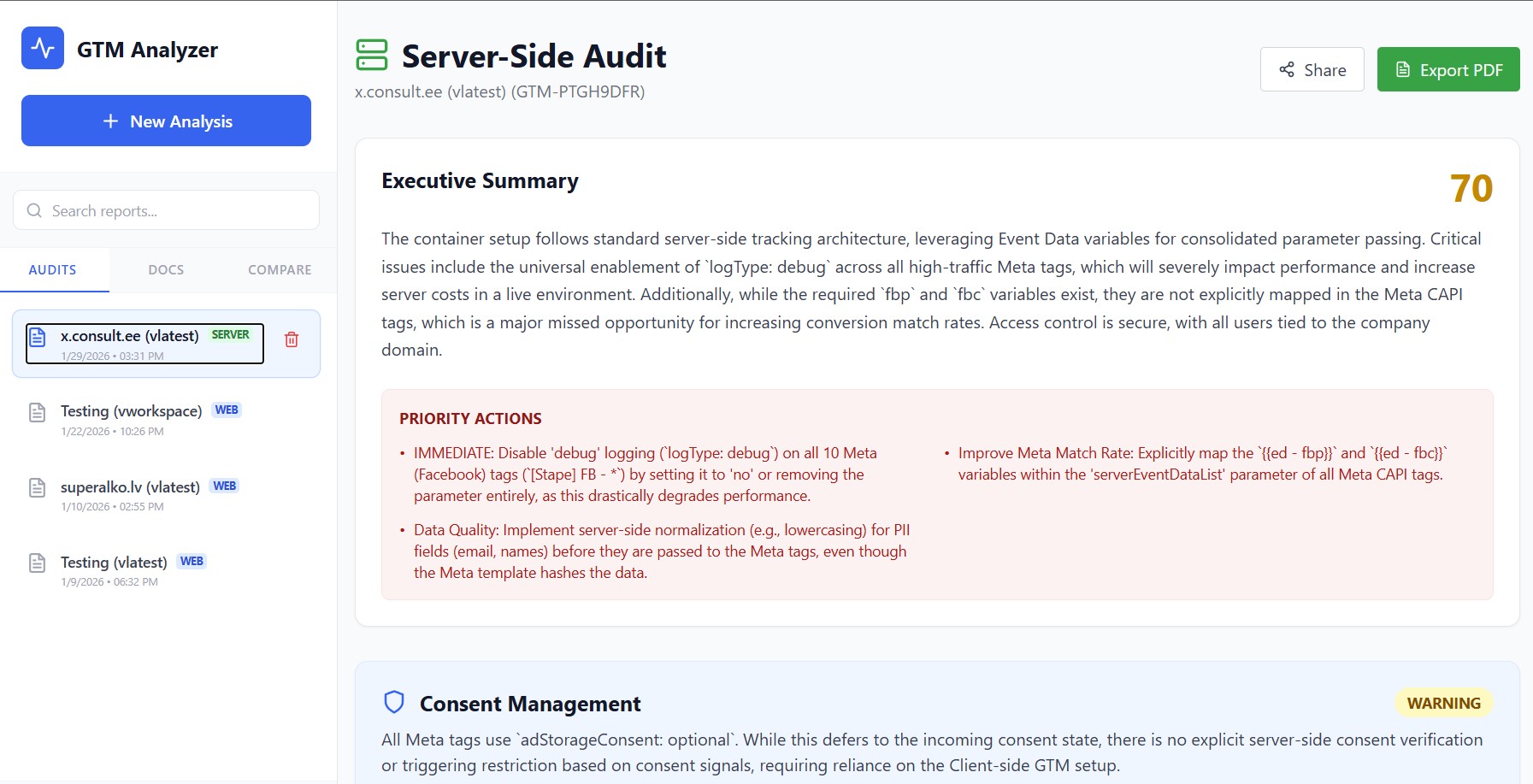Click the GTM Analyzer logo icon

(x=42, y=48)
